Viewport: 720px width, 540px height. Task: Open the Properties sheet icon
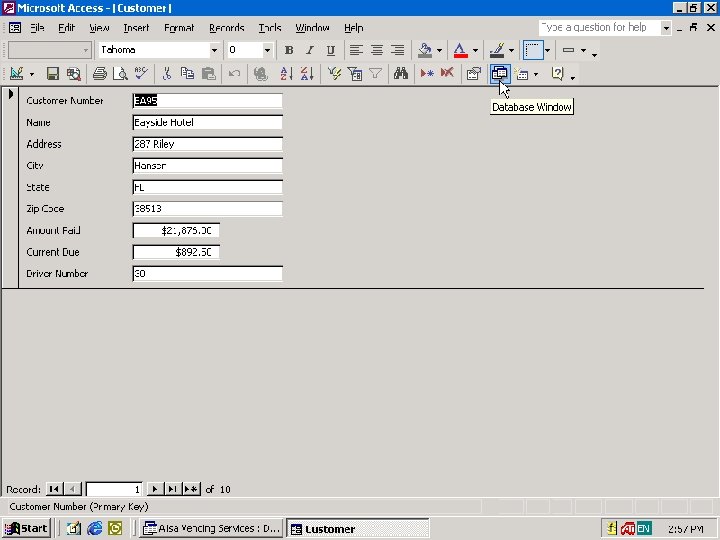click(473, 73)
